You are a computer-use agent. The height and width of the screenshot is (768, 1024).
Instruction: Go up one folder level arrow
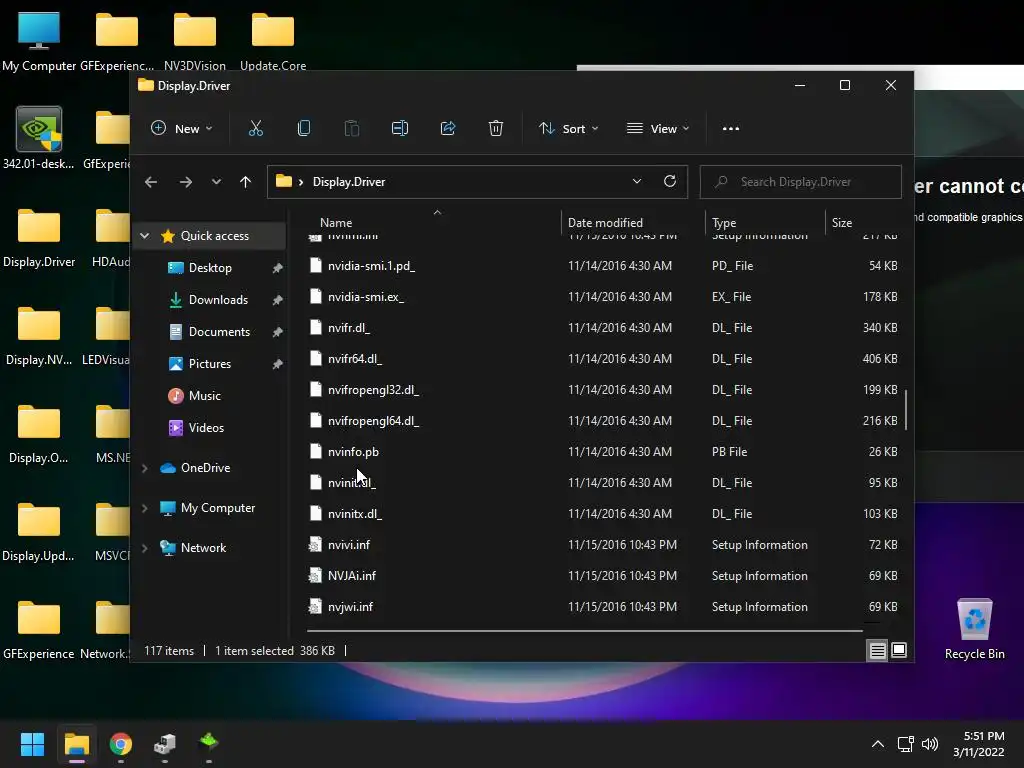coord(246,182)
